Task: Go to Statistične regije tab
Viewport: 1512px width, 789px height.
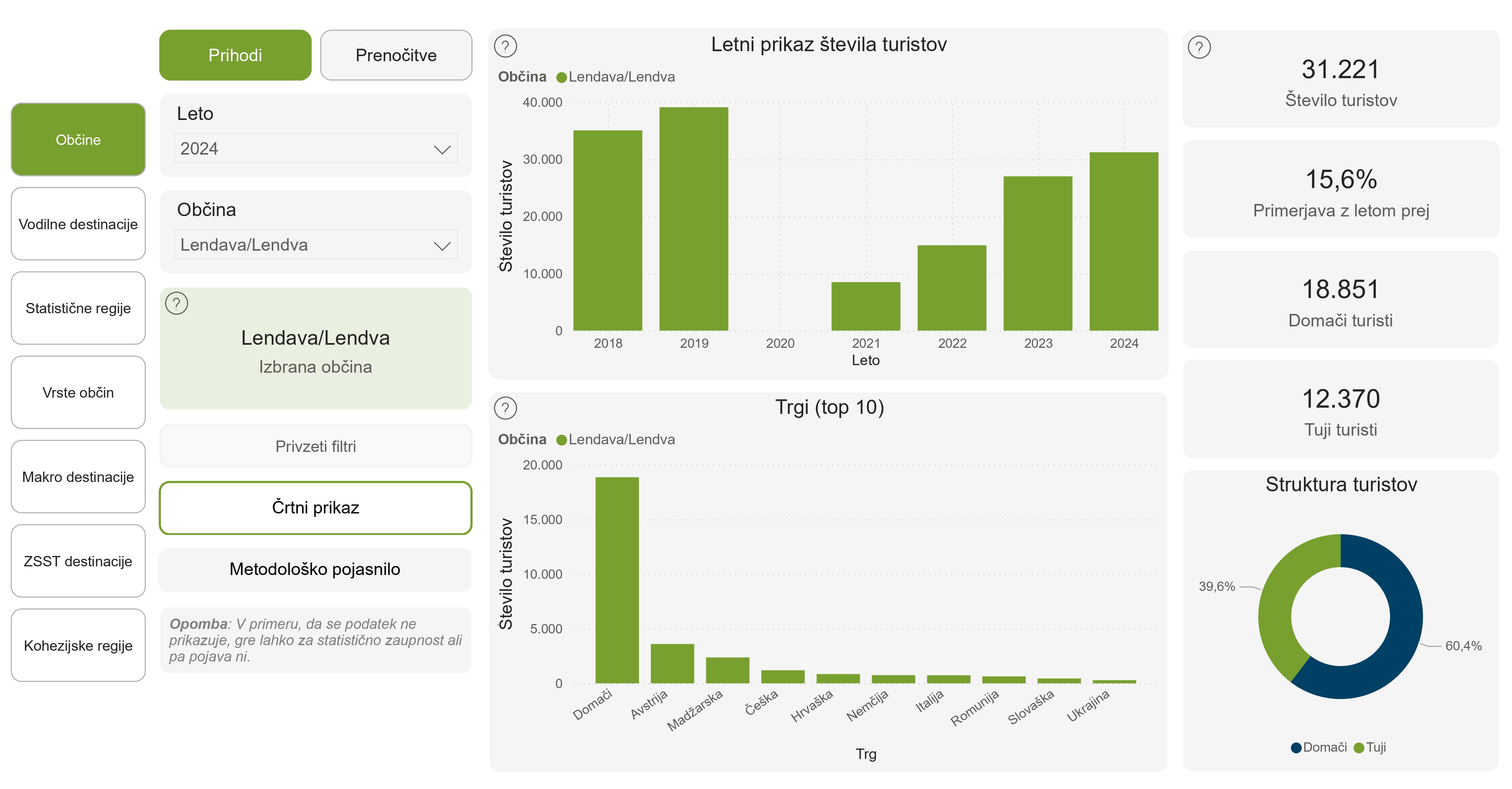Action: pyautogui.click(x=78, y=308)
